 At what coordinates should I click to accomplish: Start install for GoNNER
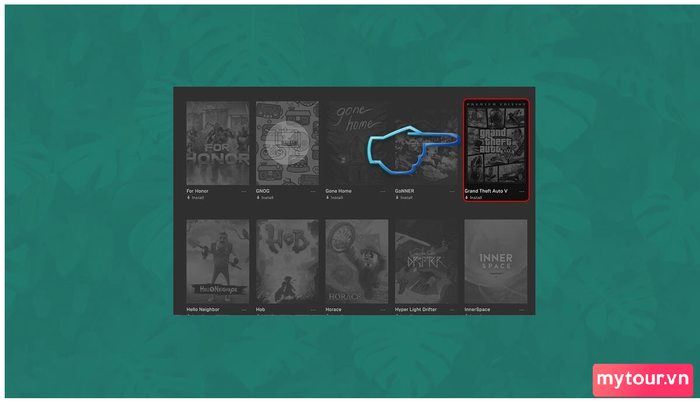pyautogui.click(x=404, y=197)
